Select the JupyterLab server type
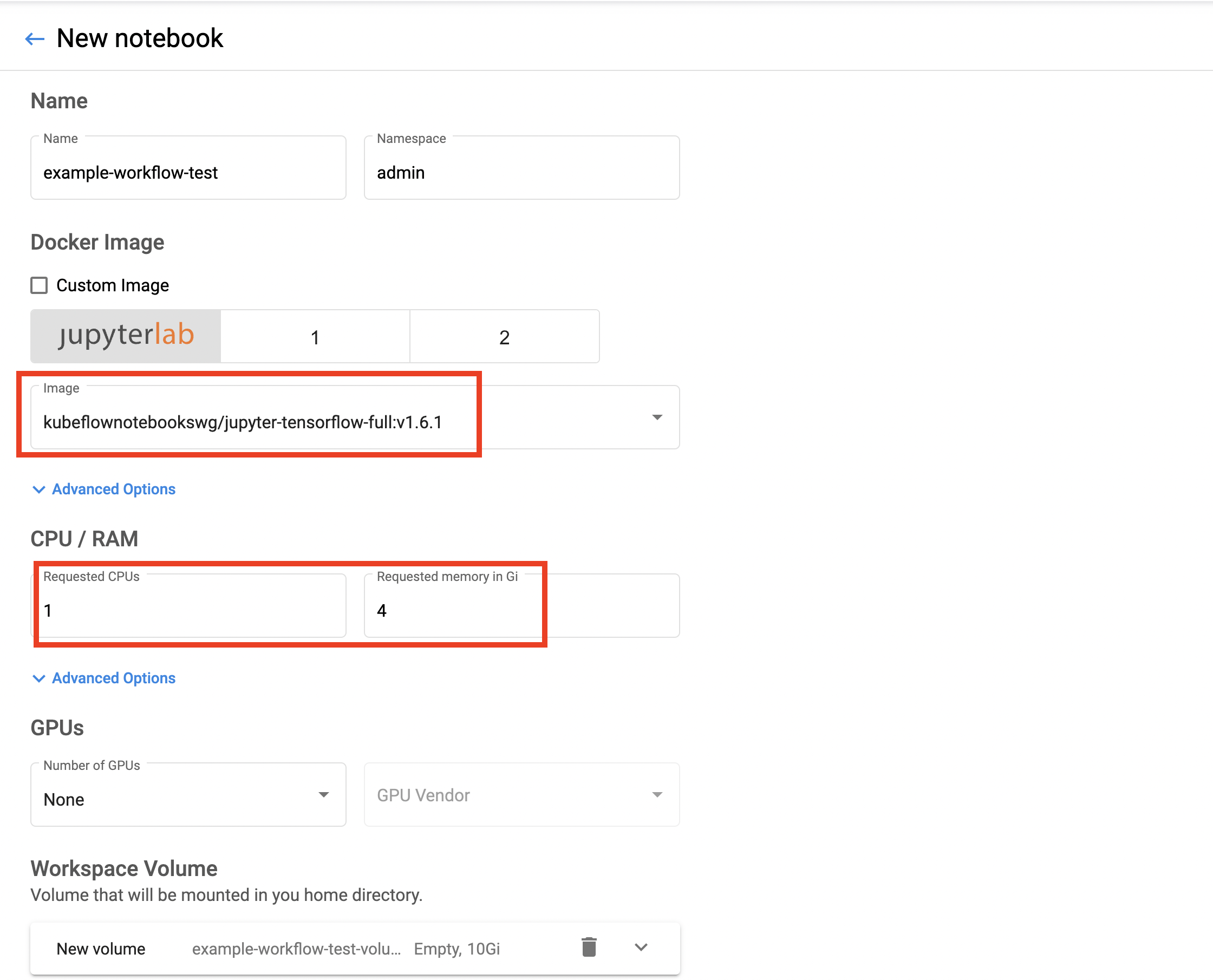The height and width of the screenshot is (980, 1213). (x=125, y=336)
